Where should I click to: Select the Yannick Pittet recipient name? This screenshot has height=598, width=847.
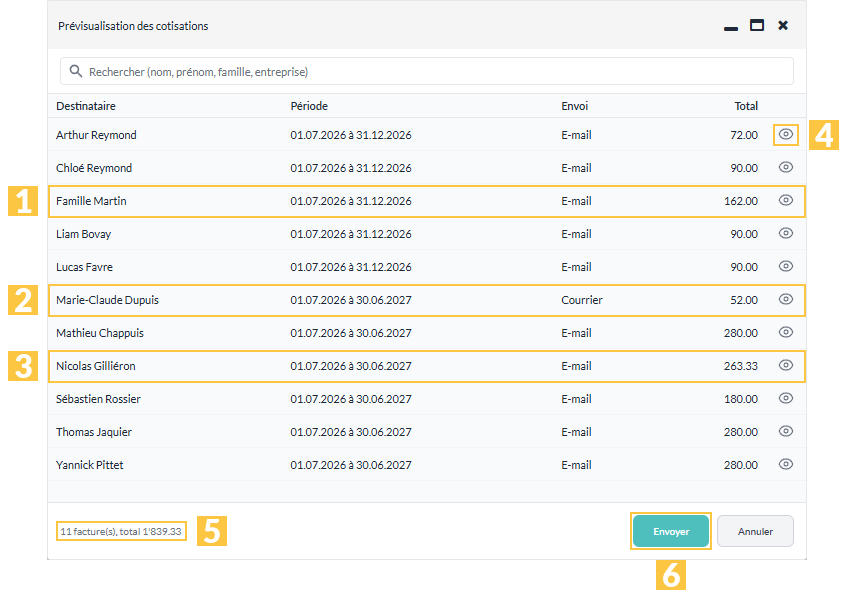(x=90, y=465)
